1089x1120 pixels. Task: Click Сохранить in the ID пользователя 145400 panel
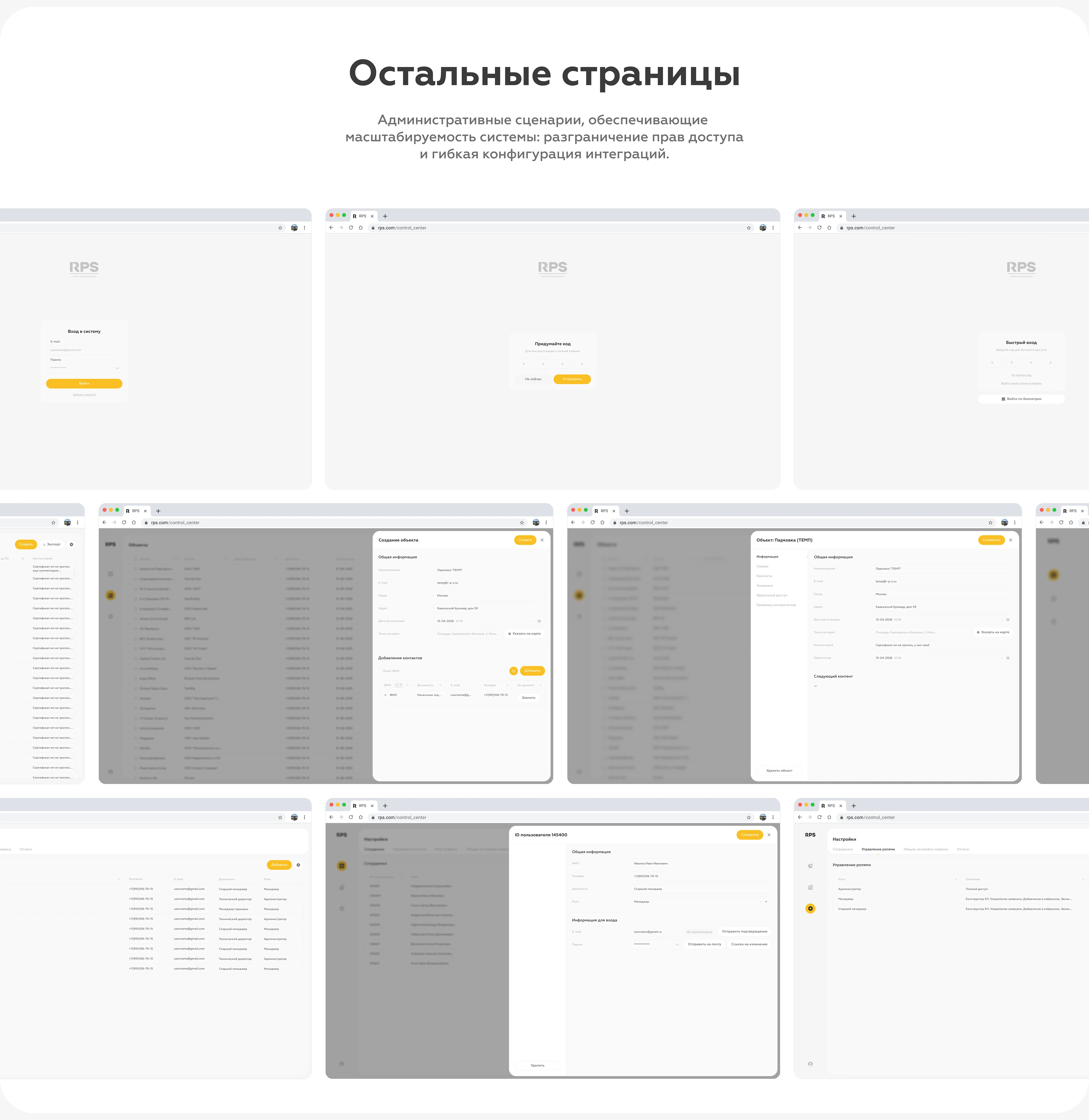coord(749,835)
